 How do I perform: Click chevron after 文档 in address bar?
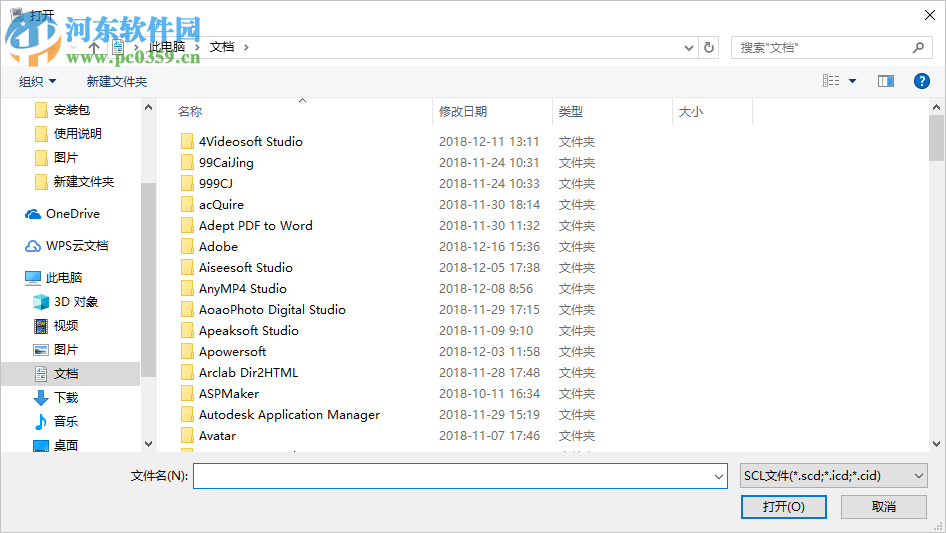click(246, 47)
